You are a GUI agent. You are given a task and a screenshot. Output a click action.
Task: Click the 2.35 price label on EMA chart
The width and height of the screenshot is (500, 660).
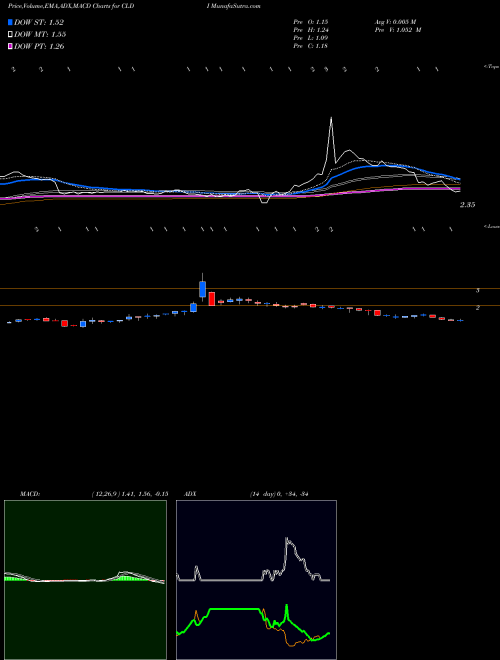click(468, 205)
